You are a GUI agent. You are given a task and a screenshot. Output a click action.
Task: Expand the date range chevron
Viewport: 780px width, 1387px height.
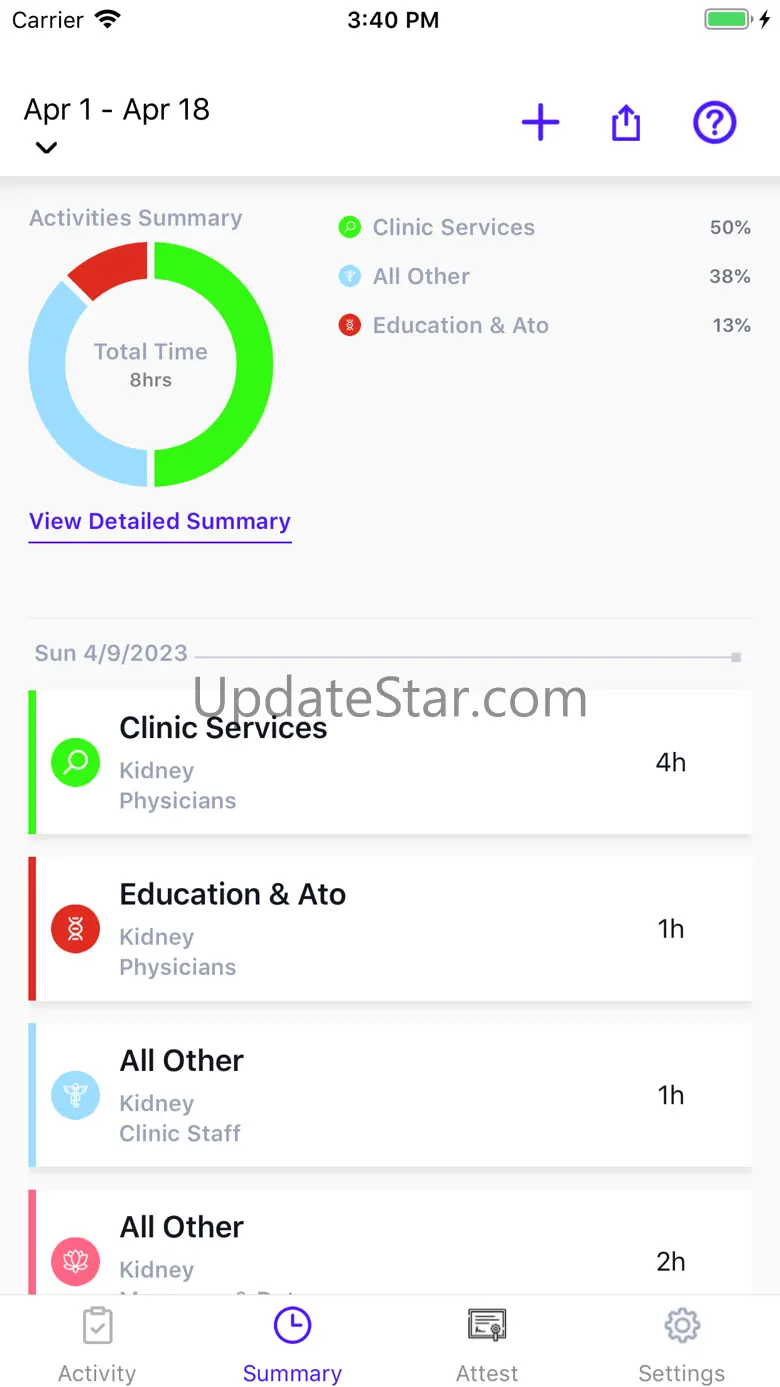pyautogui.click(x=46, y=148)
